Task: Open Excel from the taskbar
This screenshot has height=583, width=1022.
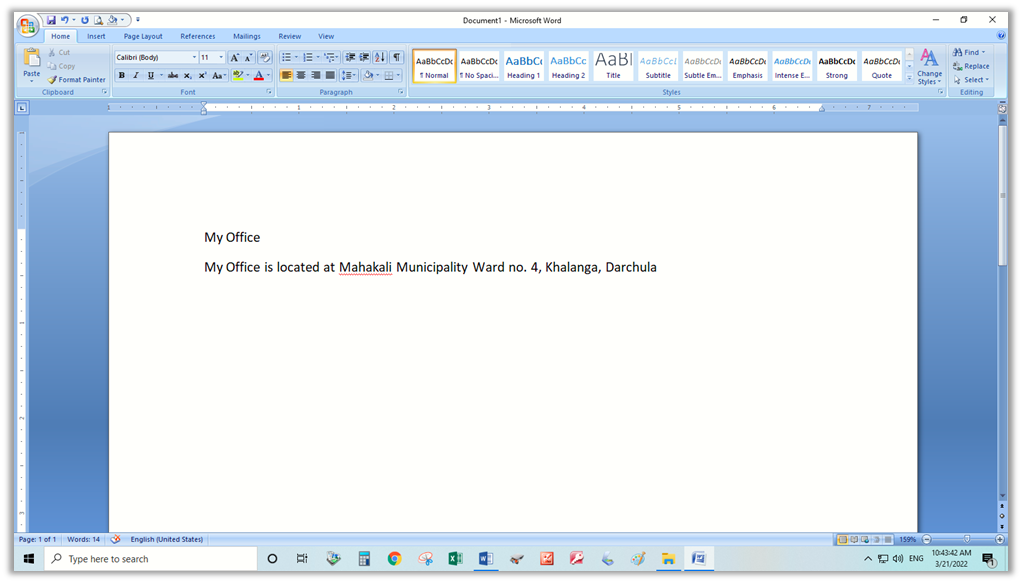Action: coord(455,559)
